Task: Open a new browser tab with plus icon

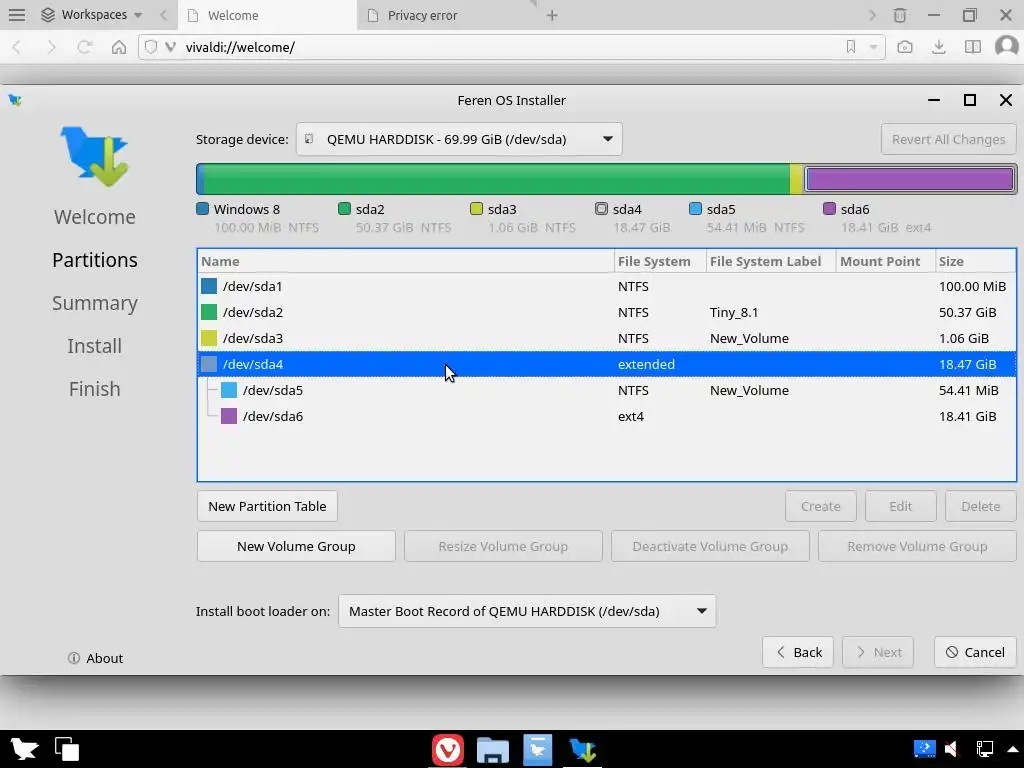Action: pyautogui.click(x=552, y=15)
